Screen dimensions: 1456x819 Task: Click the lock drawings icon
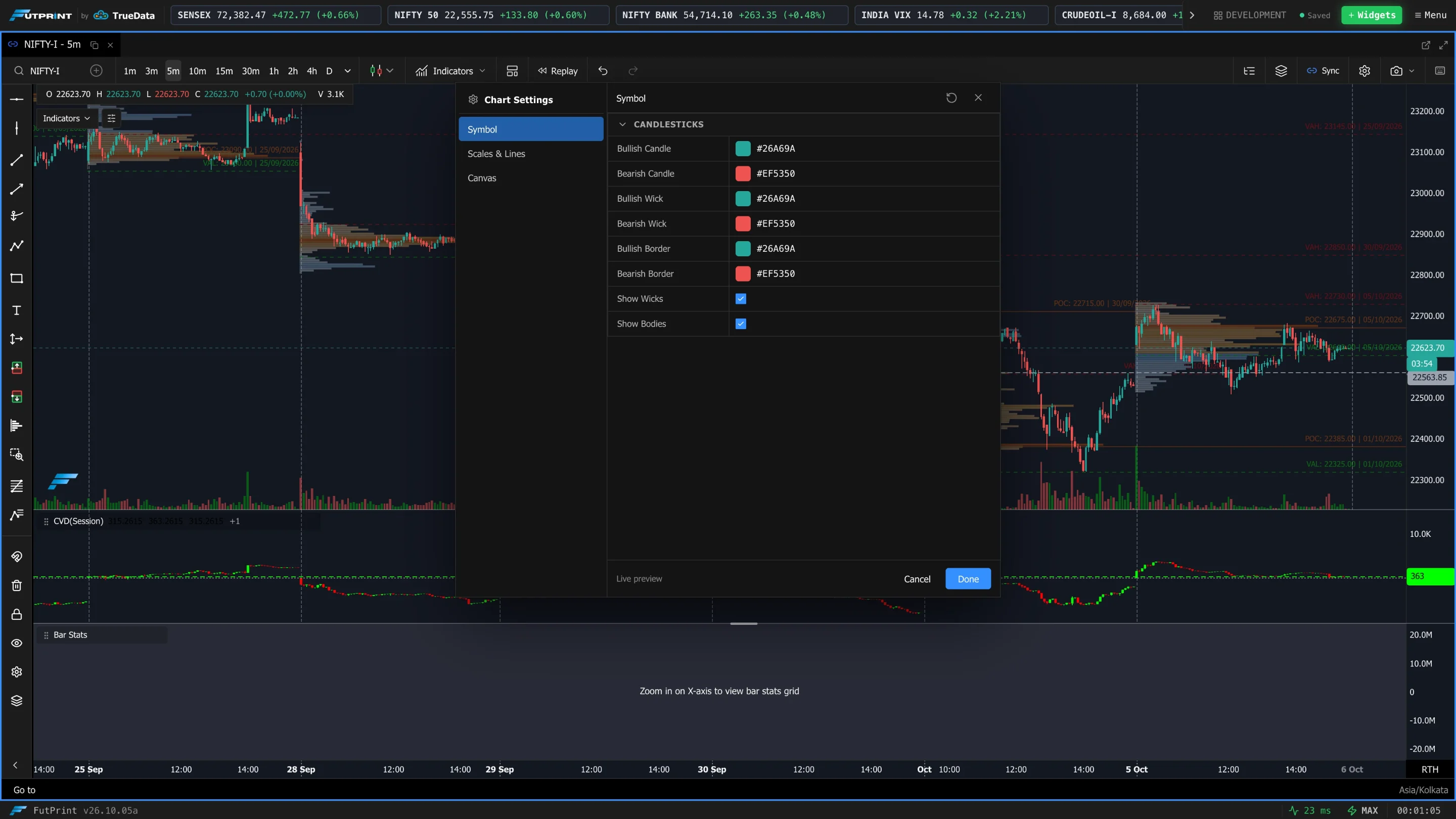[x=16, y=614]
